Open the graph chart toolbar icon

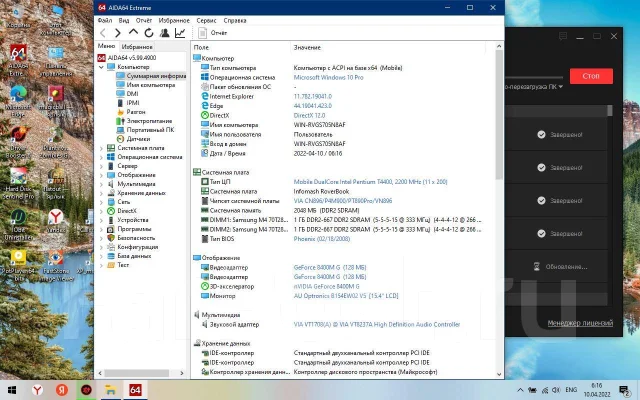coord(180,33)
